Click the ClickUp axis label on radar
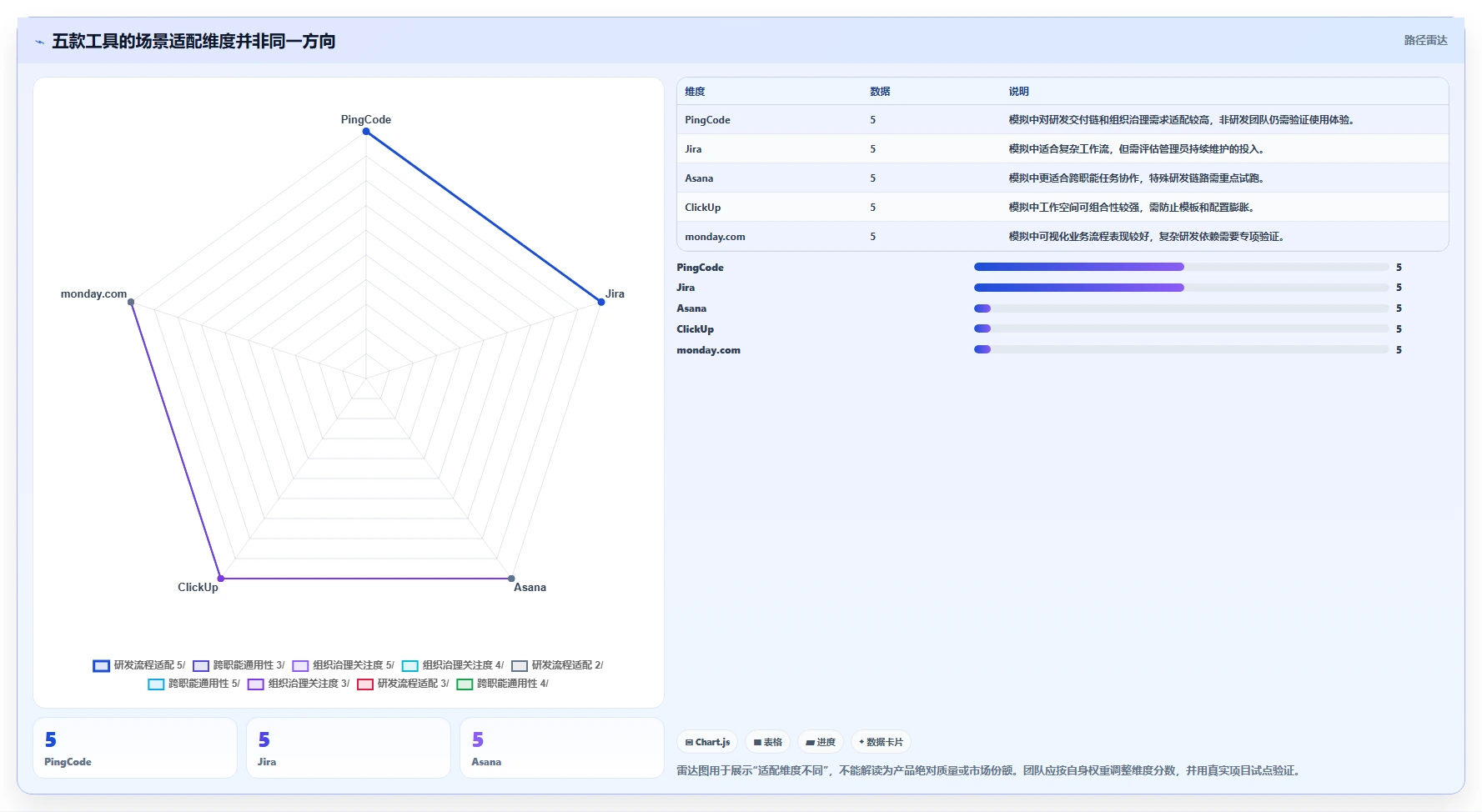The image size is (1482, 812). (x=198, y=587)
